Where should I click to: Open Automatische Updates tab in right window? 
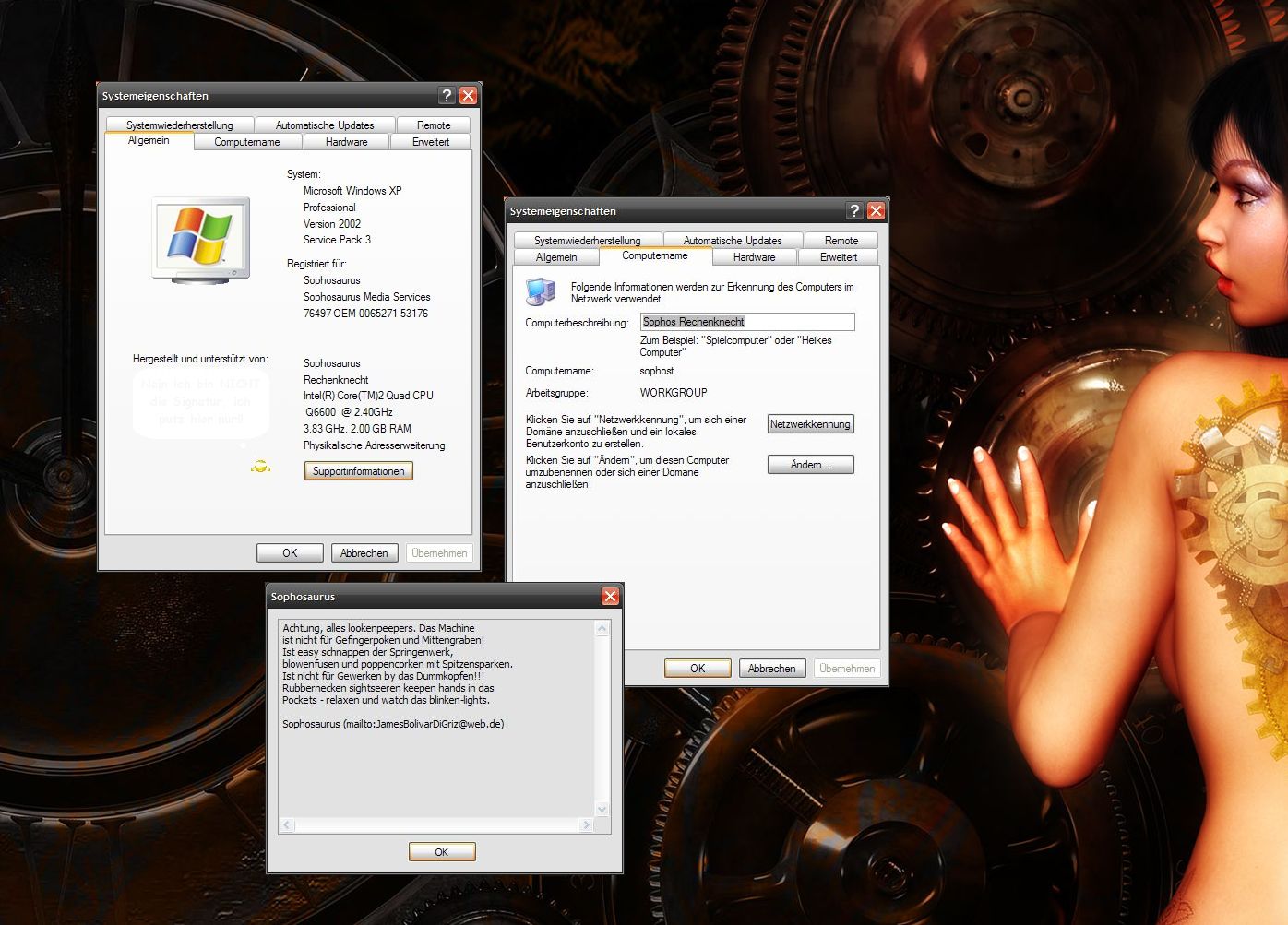point(733,240)
